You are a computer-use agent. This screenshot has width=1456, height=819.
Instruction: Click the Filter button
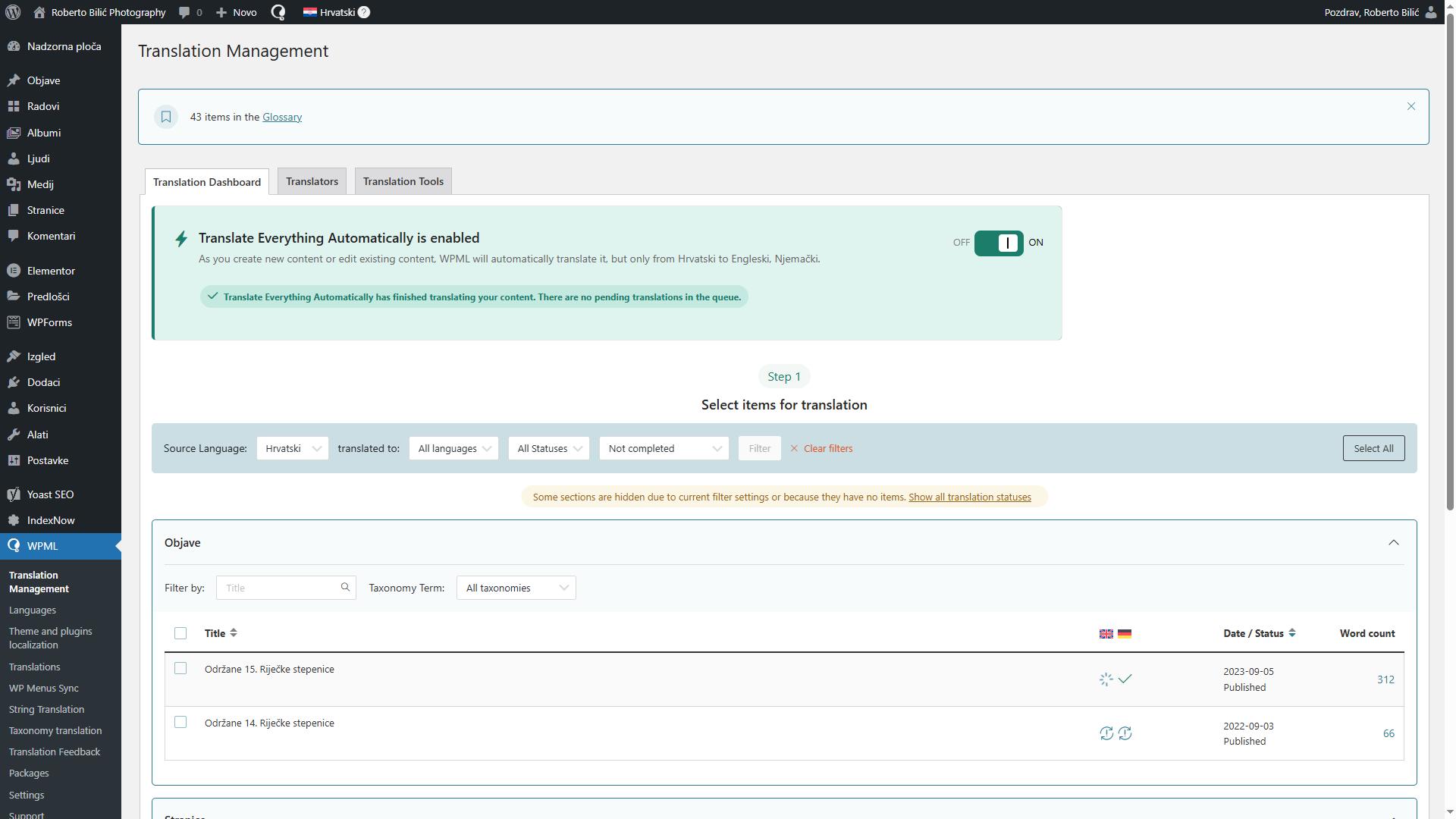(x=760, y=448)
